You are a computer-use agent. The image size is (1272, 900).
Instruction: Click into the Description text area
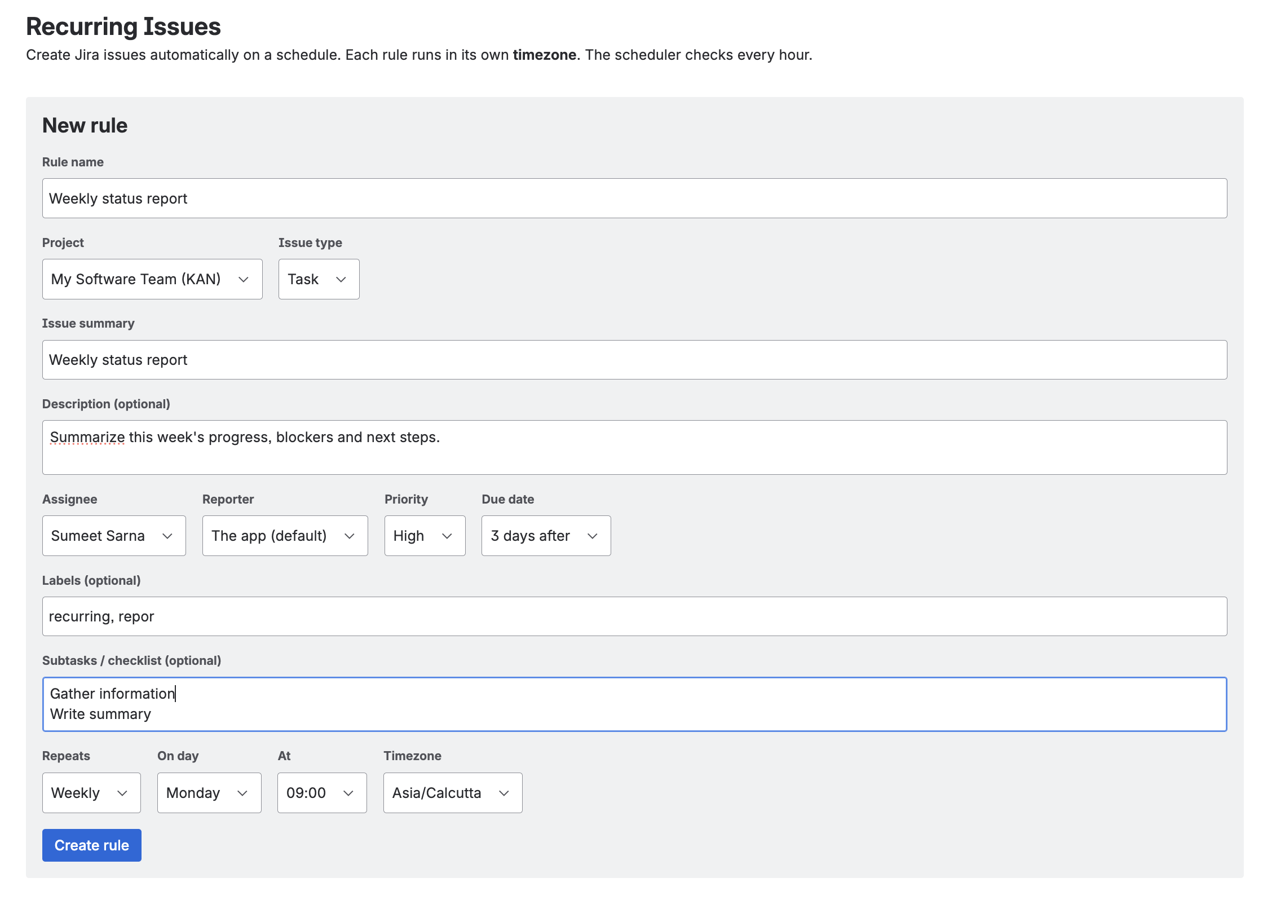(x=635, y=447)
